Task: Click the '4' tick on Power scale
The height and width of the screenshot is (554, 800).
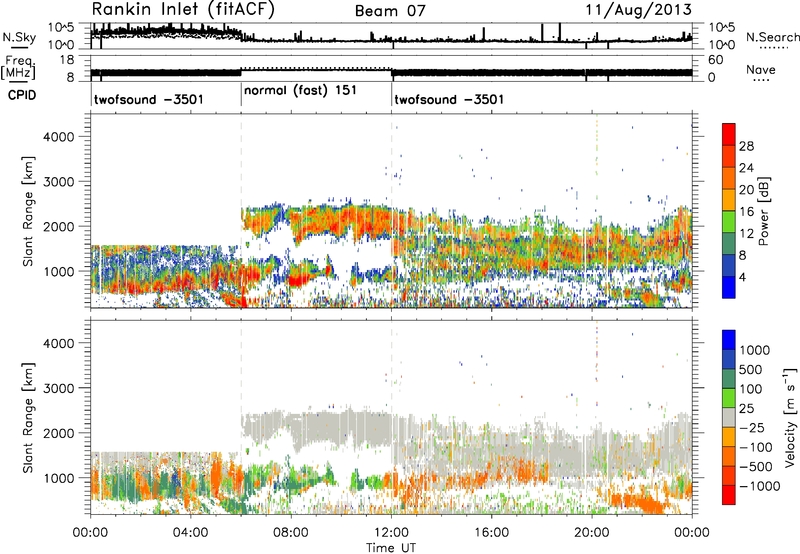Action: tap(742, 277)
